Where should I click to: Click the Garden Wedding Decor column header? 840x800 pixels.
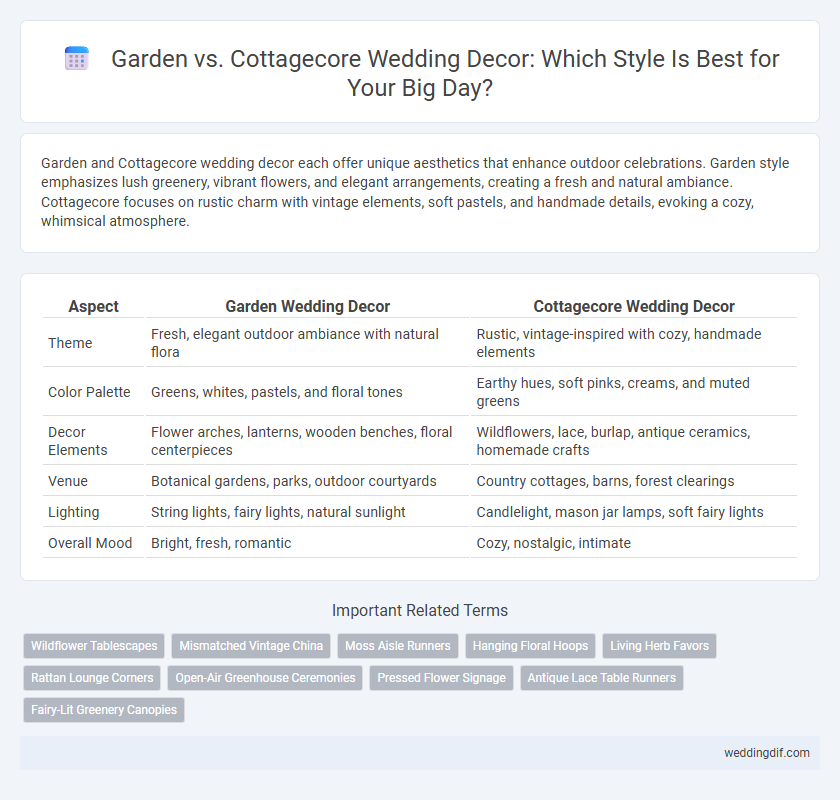[308, 306]
